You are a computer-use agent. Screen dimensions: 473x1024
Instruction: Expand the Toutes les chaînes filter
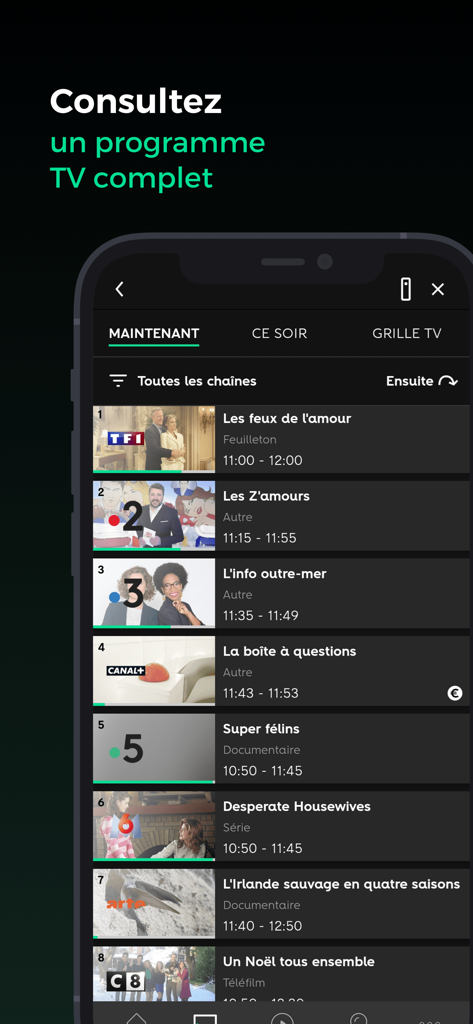pos(197,381)
